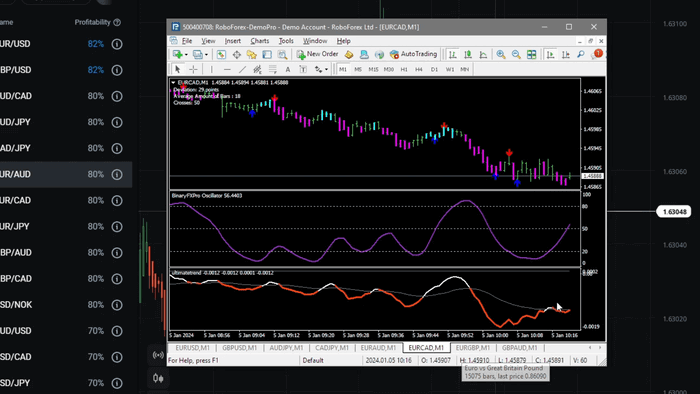Screen dimensions: 700x394
Task: Tile chart windows icon
Action: click(531, 54)
